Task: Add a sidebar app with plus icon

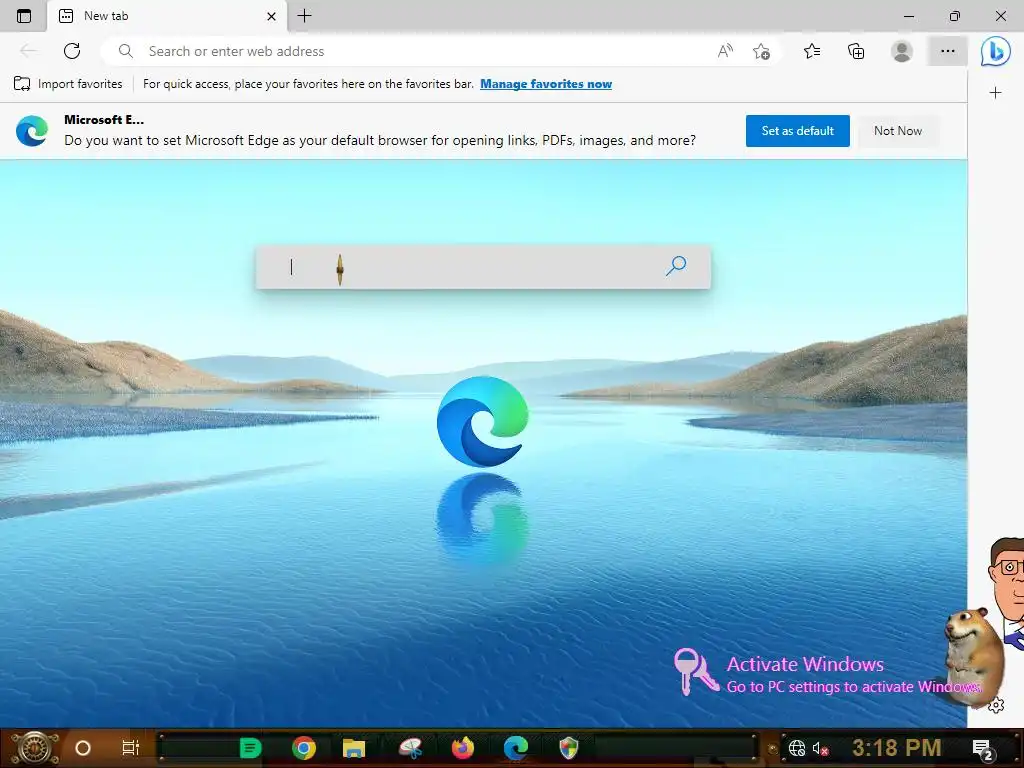Action: (995, 93)
